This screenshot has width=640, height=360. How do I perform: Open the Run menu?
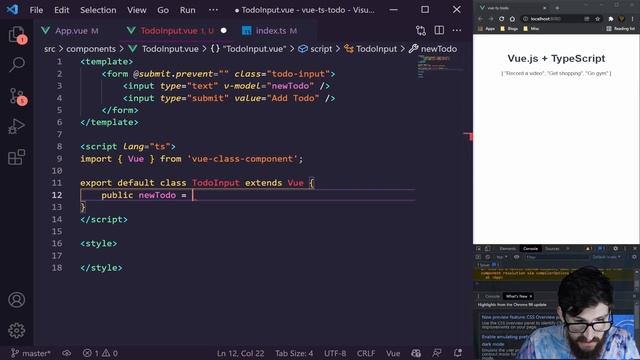click(x=187, y=10)
